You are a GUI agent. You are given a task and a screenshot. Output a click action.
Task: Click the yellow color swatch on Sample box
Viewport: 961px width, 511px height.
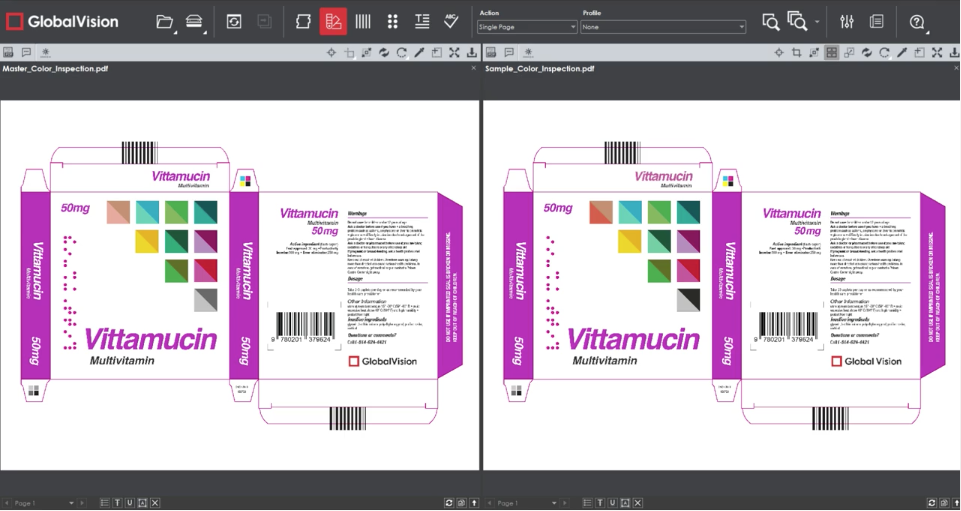[x=630, y=241]
